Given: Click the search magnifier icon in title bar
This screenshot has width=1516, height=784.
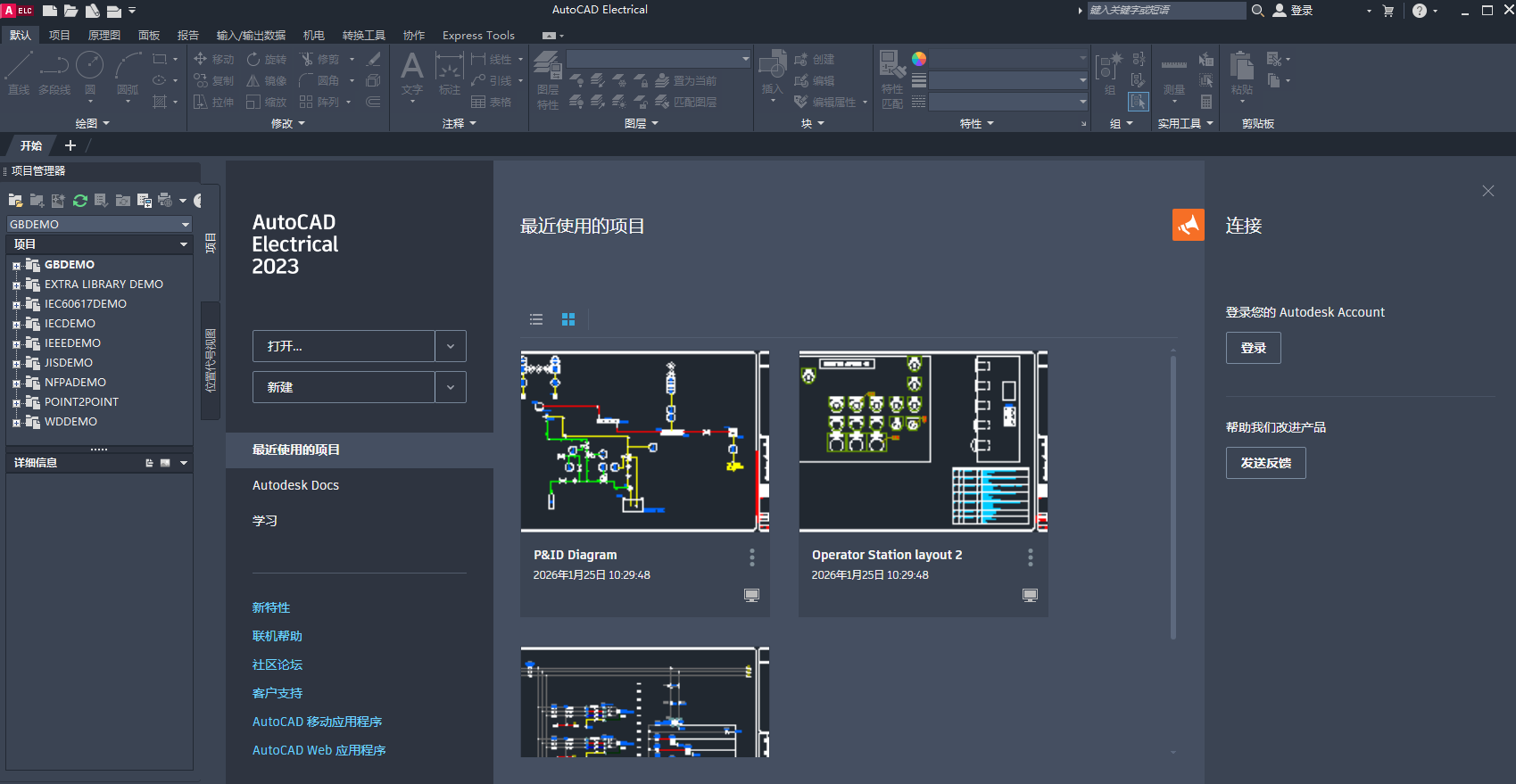Looking at the screenshot, I should pos(1257,11).
